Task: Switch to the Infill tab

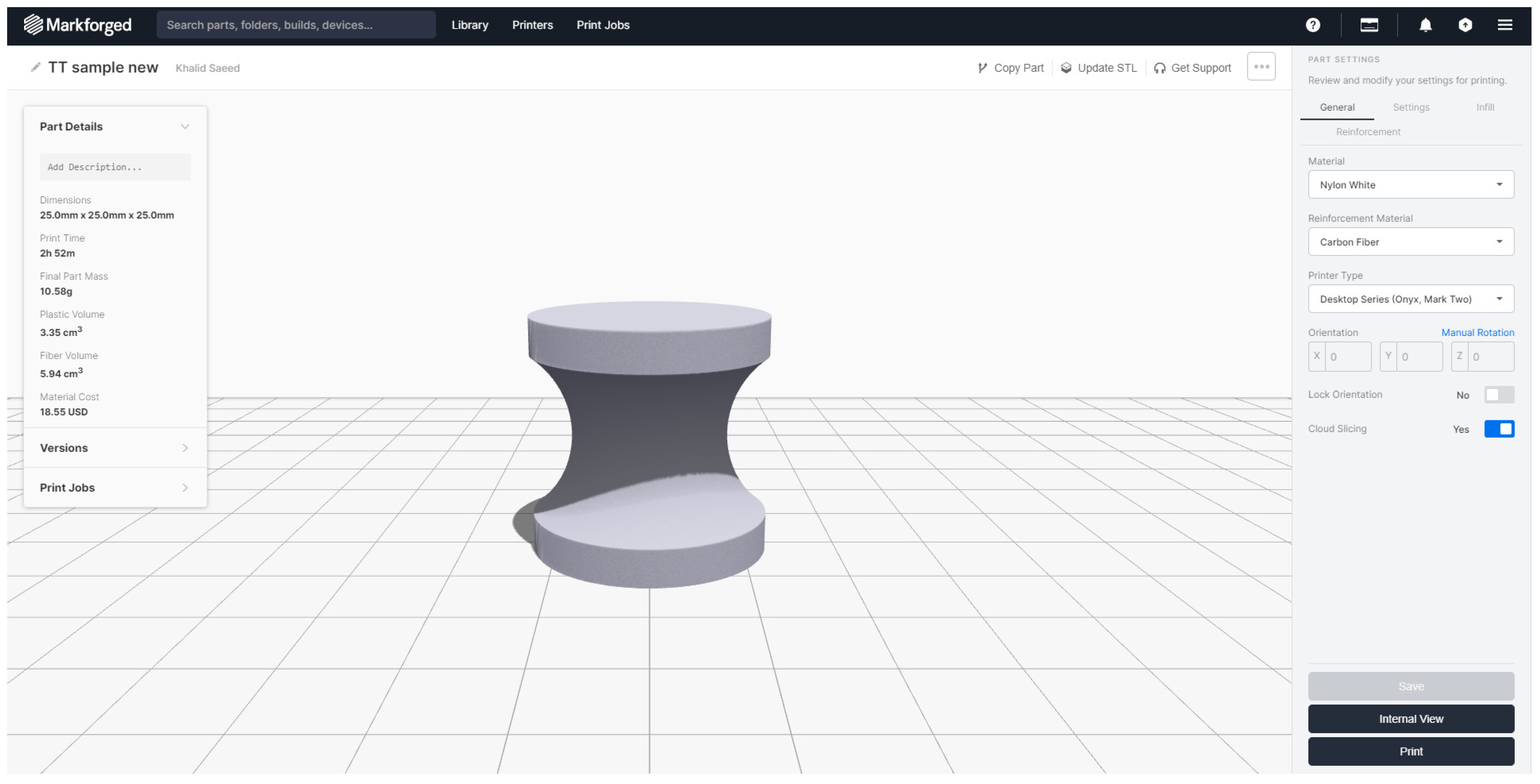Action: coord(1484,107)
